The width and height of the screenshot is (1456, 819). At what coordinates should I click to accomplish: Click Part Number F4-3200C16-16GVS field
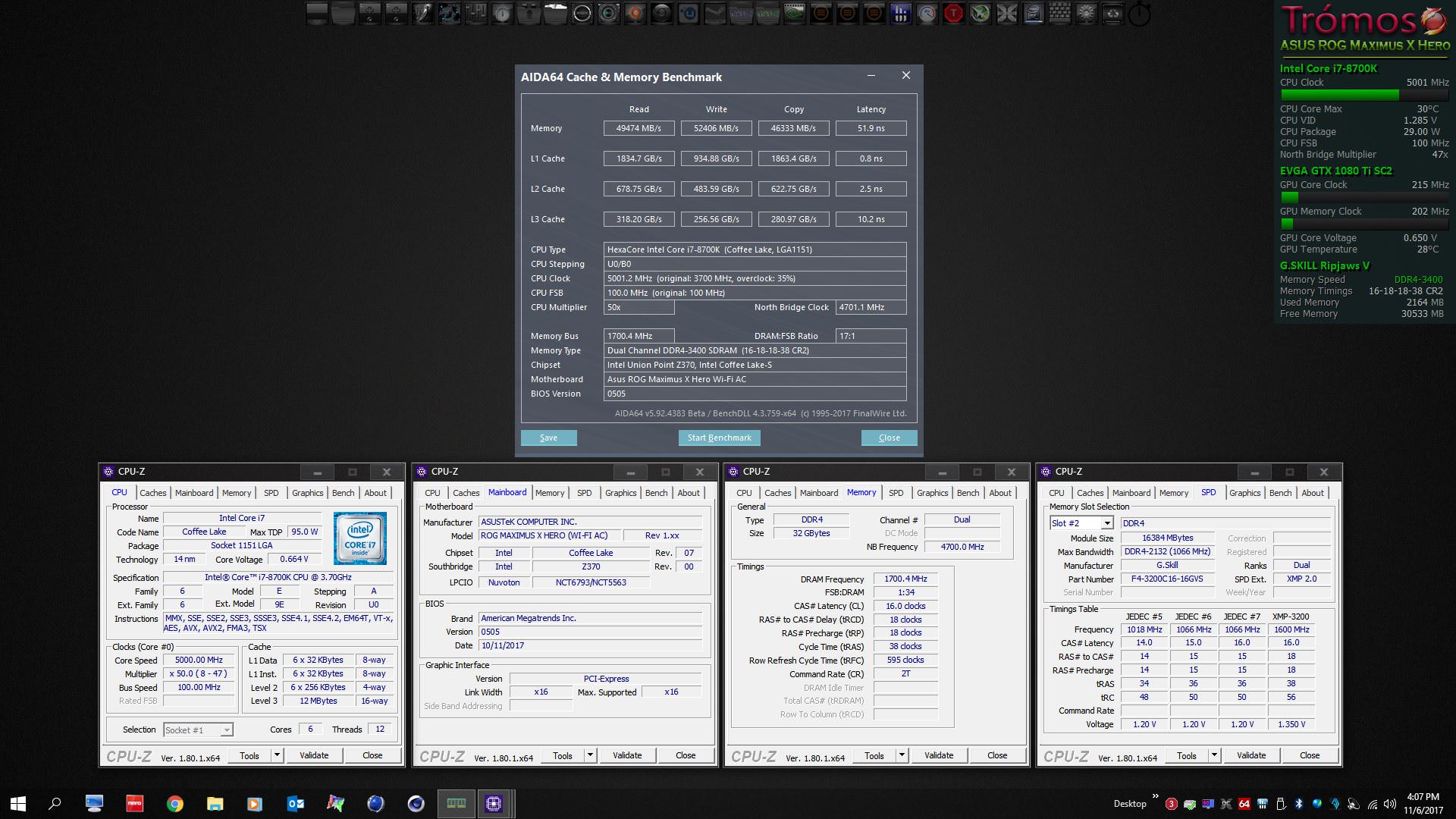tap(1167, 579)
